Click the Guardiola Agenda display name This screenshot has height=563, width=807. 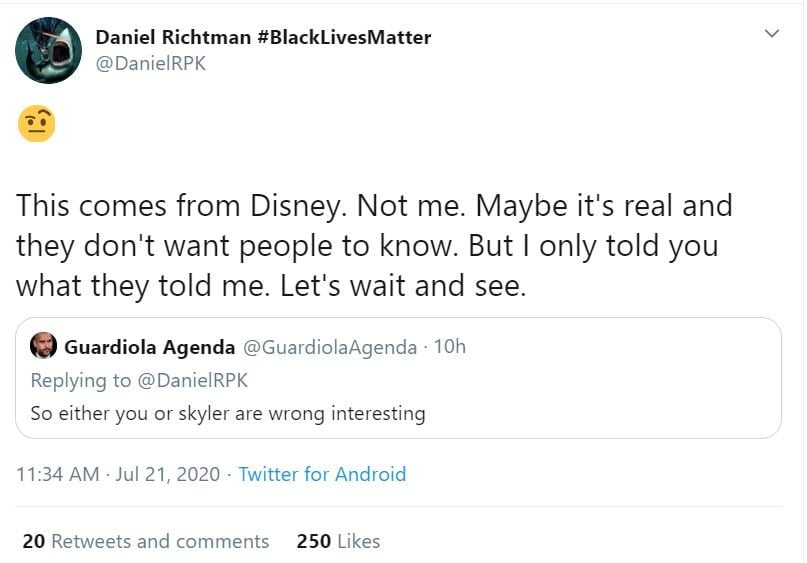click(150, 347)
